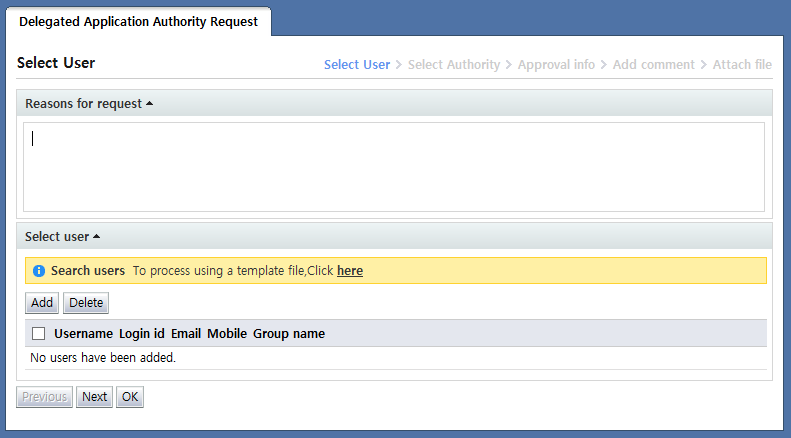Screen dimensions: 791x438
Task: Click the blue info icon beside Search users
Action: pyautogui.click(x=39, y=271)
